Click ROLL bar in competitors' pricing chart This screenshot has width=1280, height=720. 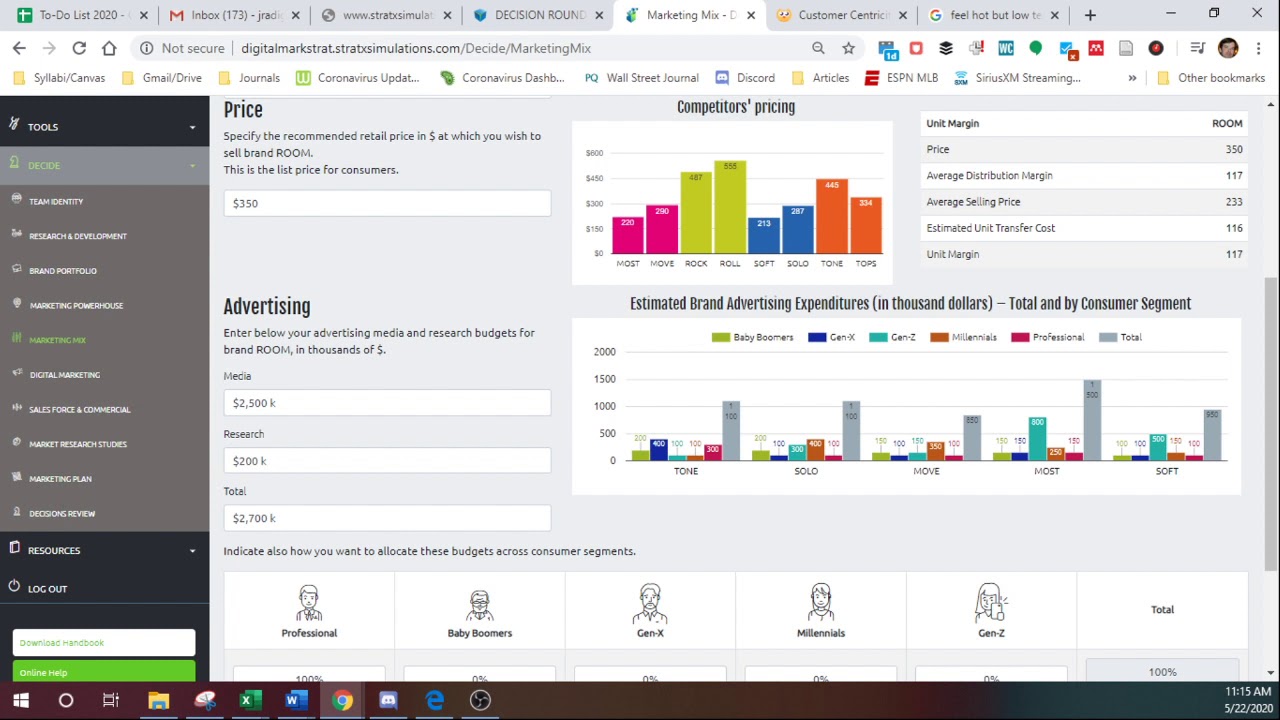point(730,207)
